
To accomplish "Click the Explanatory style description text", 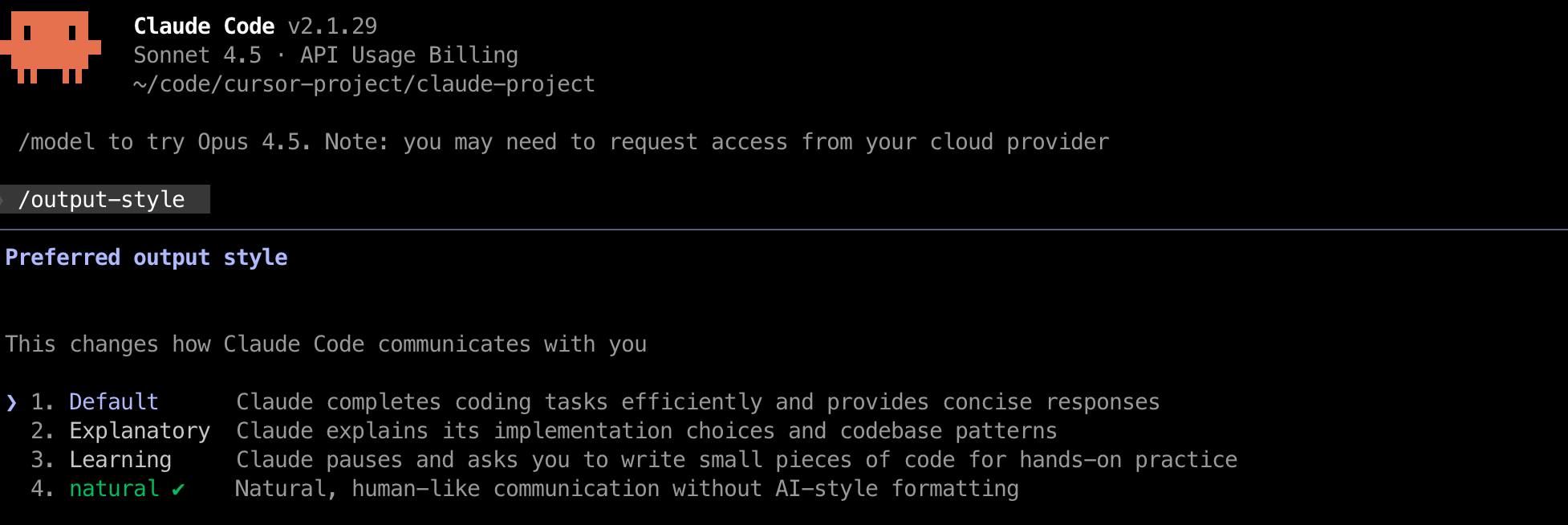I will pyautogui.click(x=647, y=431).
